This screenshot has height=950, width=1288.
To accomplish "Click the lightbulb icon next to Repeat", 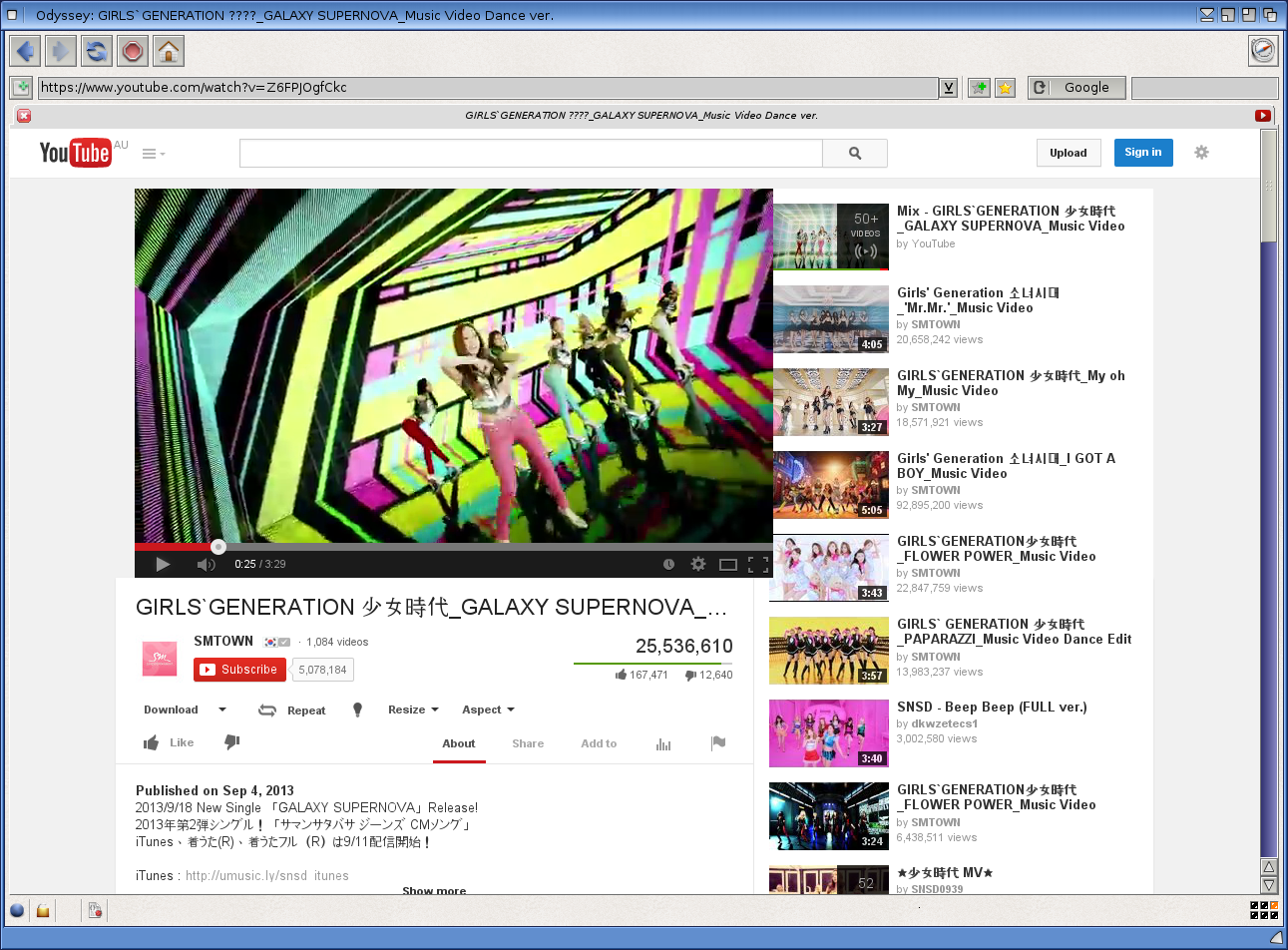I will (357, 710).
